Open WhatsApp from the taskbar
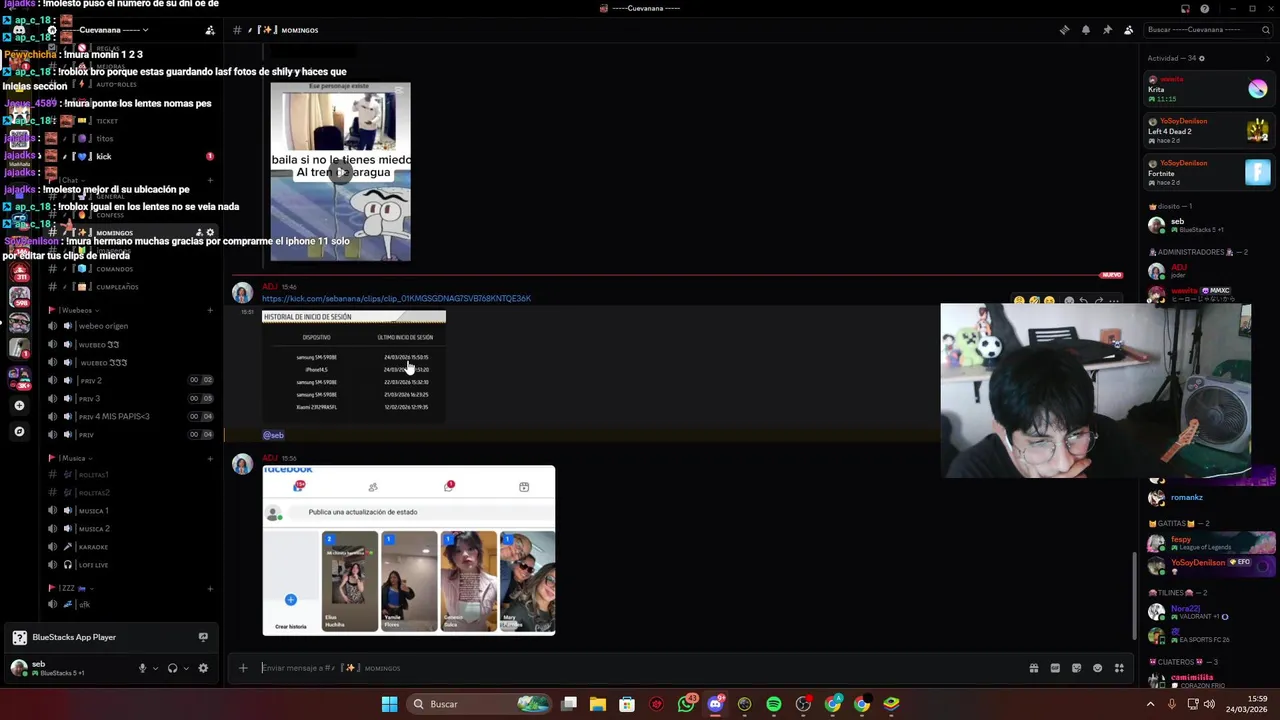This screenshot has height=720, width=1280. tap(686, 704)
